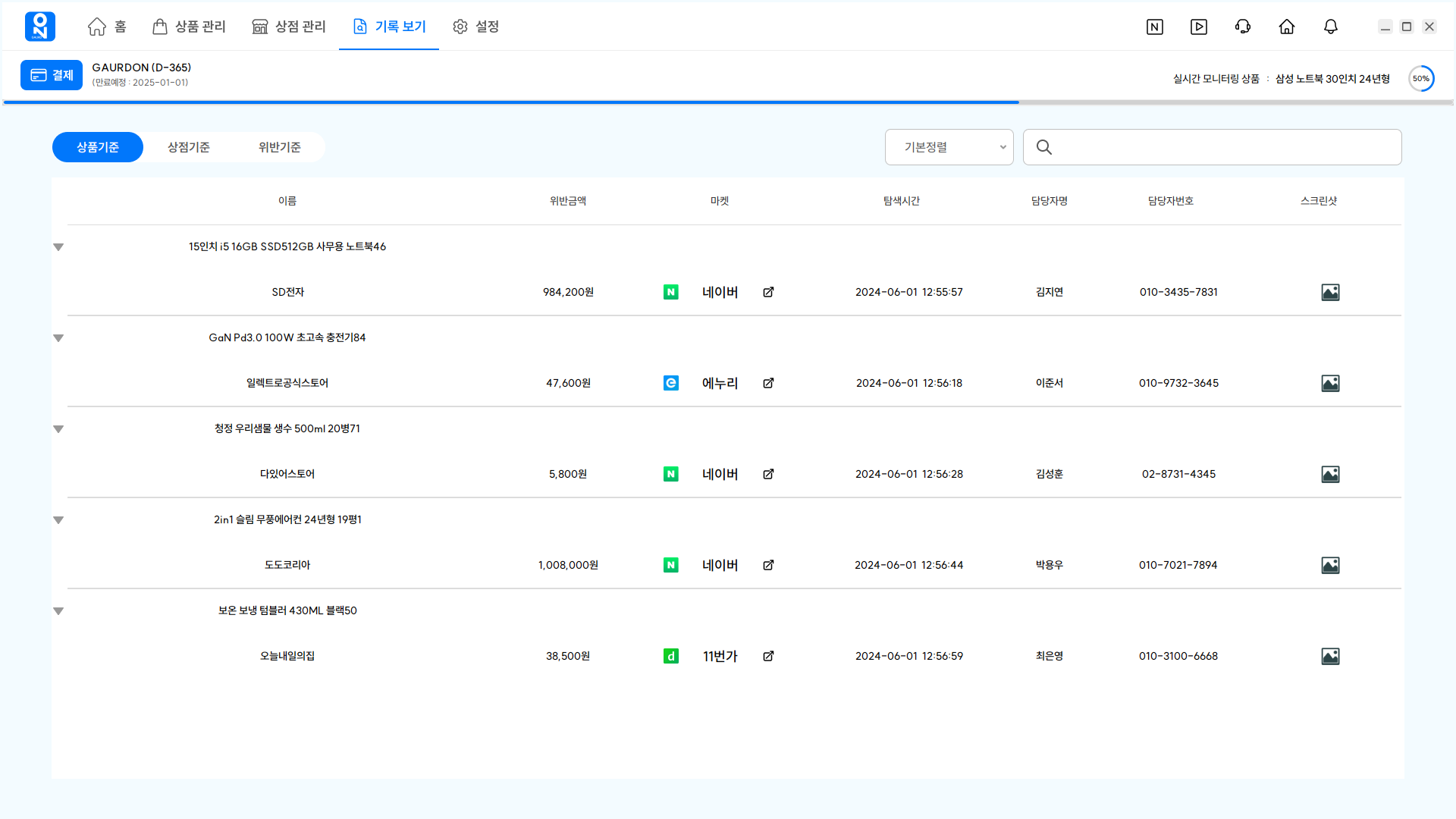The height and width of the screenshot is (819, 1456).
Task: Switch to the 위반기준 tab
Action: tap(280, 147)
